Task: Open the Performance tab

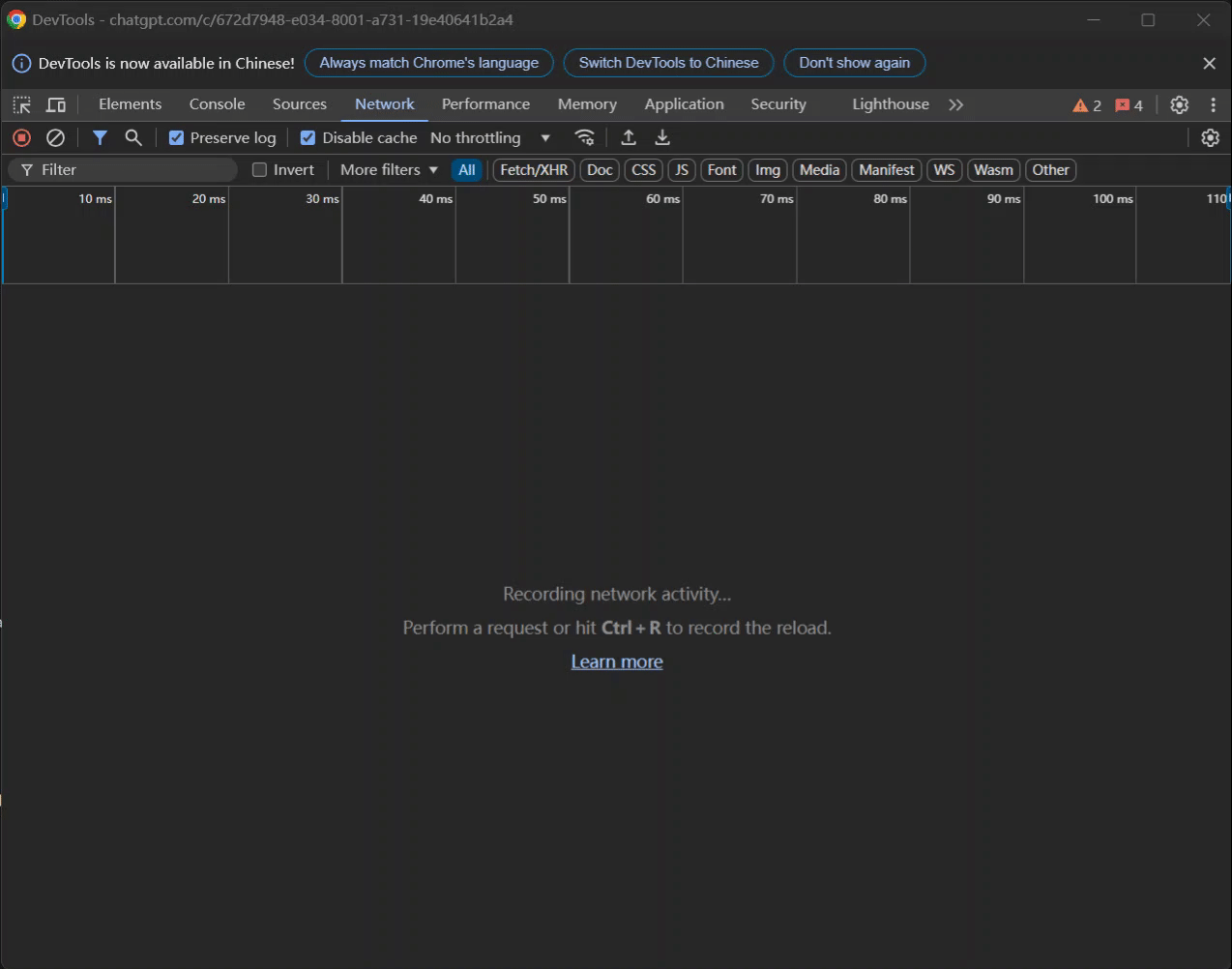Action: point(485,104)
